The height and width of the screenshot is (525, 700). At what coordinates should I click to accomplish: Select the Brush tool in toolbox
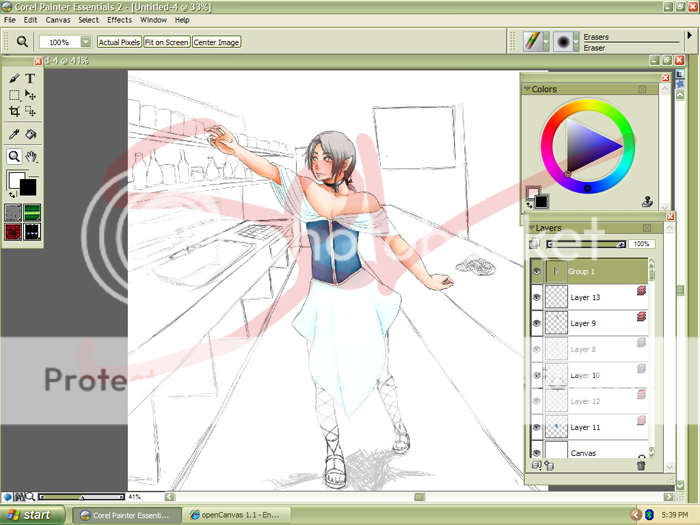(x=14, y=78)
